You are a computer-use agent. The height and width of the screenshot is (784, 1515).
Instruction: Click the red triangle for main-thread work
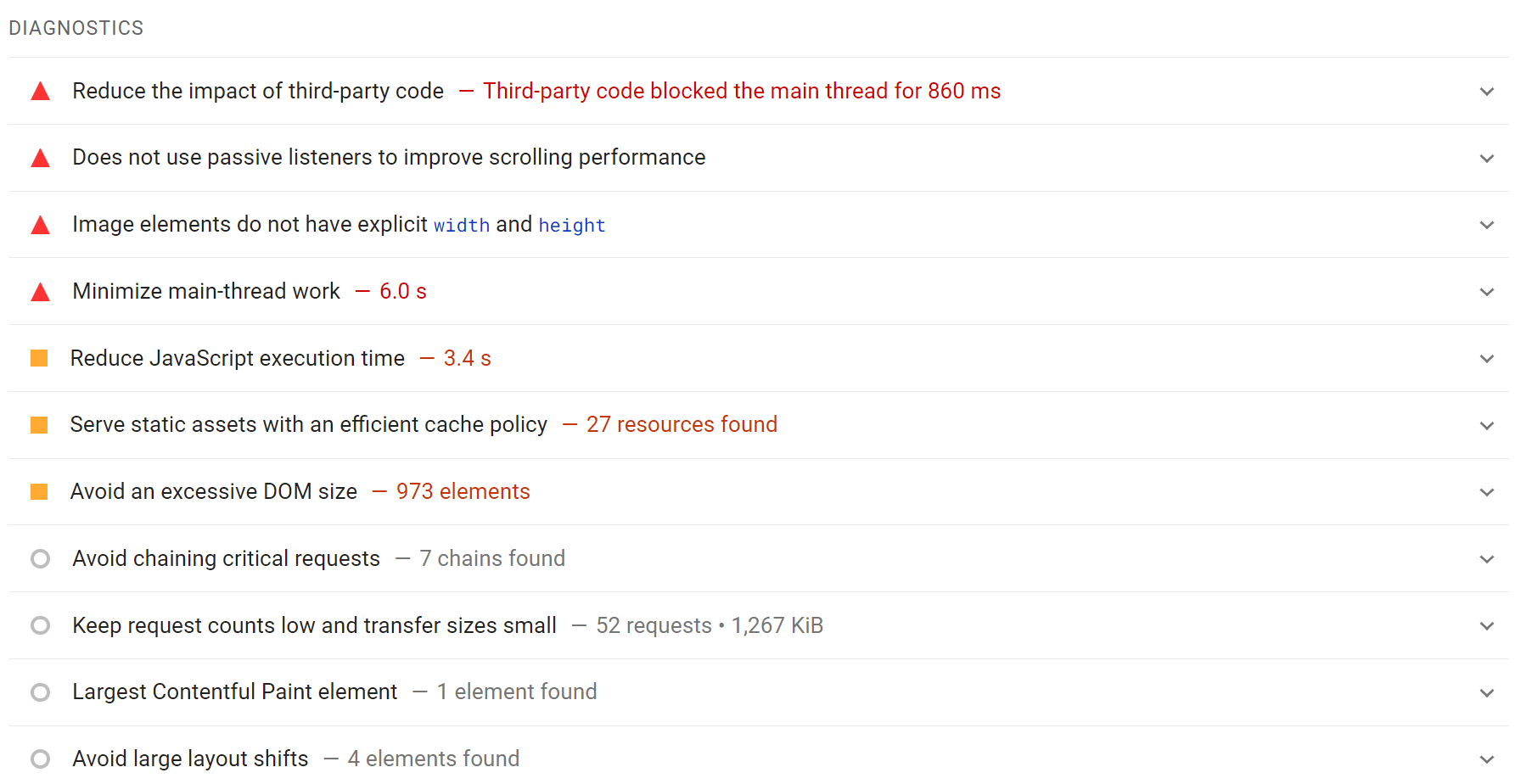point(40,291)
